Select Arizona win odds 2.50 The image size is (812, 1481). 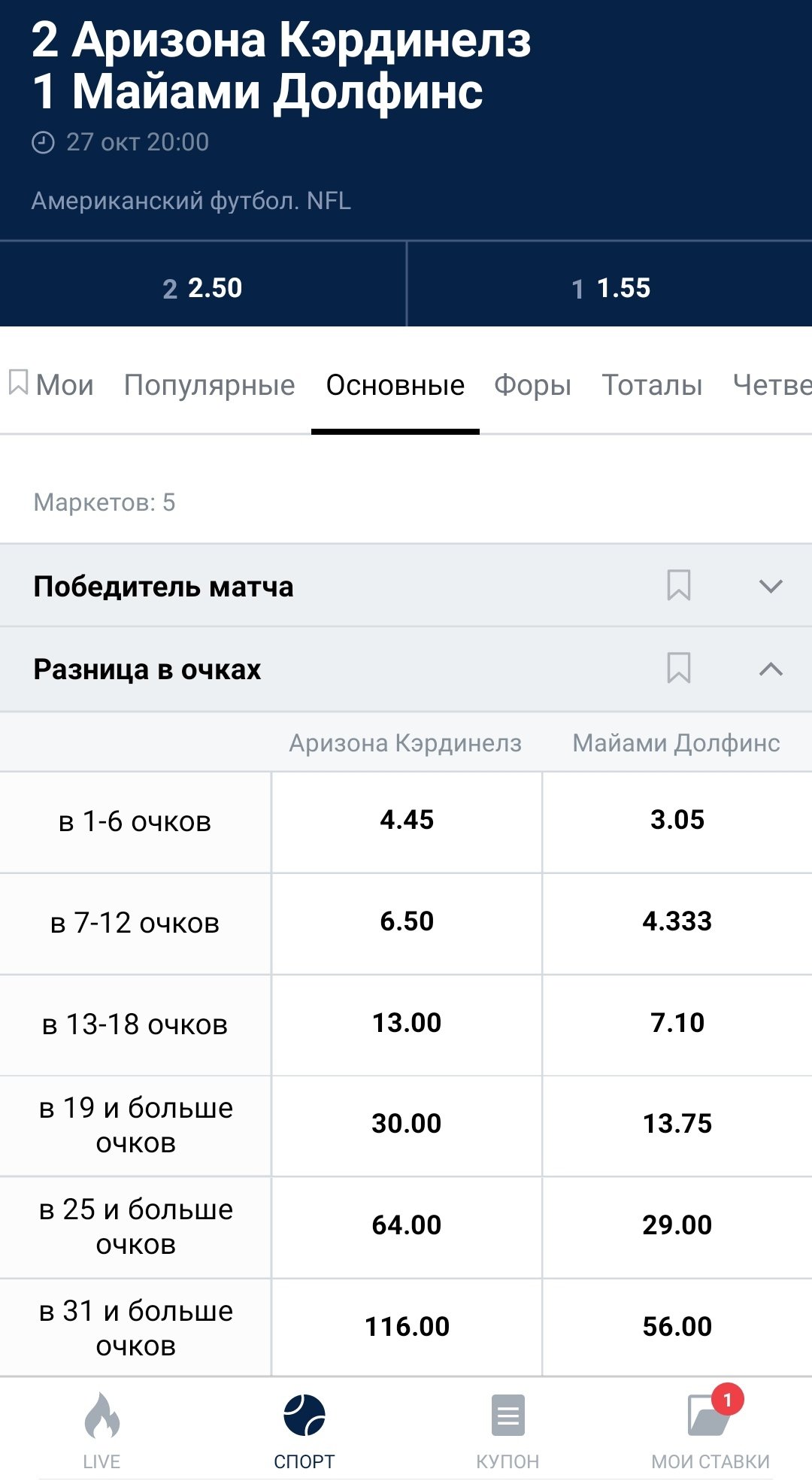(x=203, y=288)
